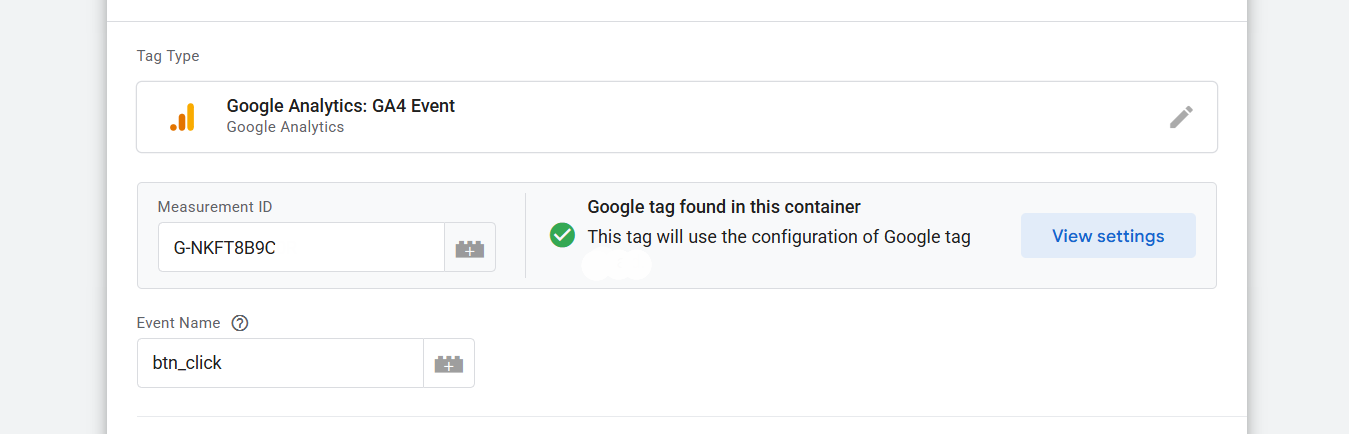Focus the Event Name input containing btn_click
1349x434 pixels.
280,364
